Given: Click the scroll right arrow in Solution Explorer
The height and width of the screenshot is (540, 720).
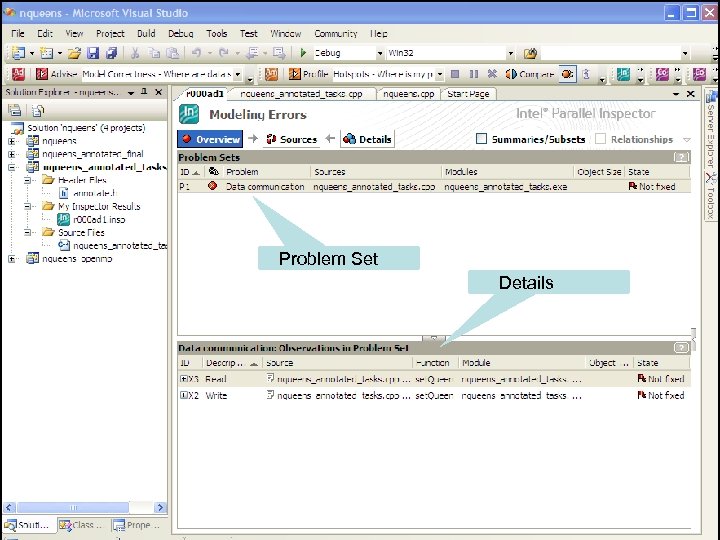Looking at the screenshot, I should tap(160, 507).
